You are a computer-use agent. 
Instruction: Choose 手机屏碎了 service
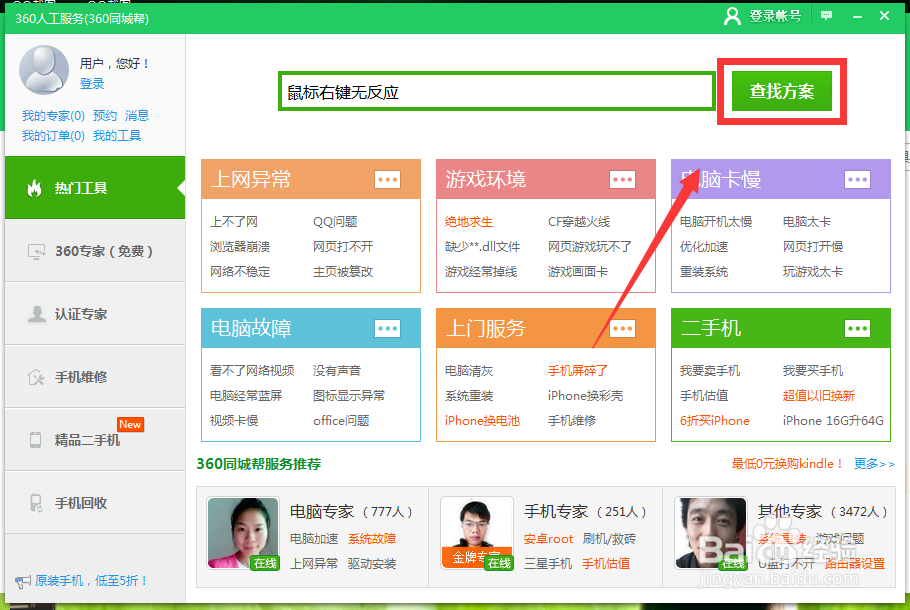click(x=577, y=370)
